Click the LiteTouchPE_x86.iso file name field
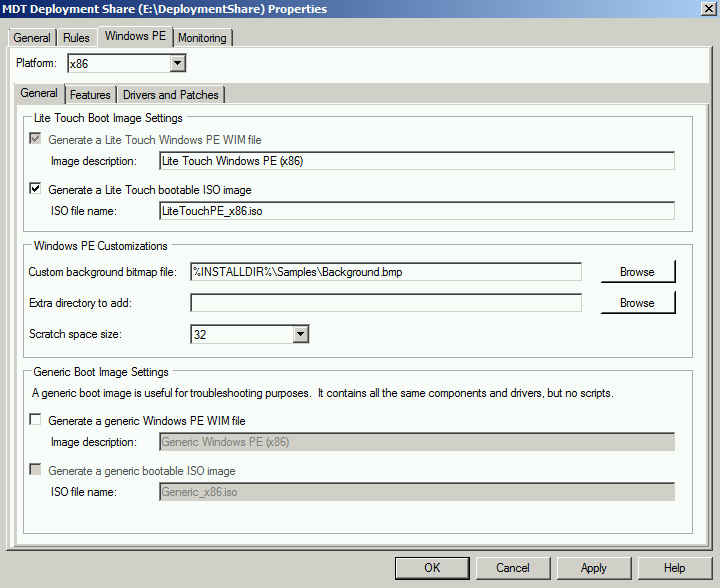 416,211
